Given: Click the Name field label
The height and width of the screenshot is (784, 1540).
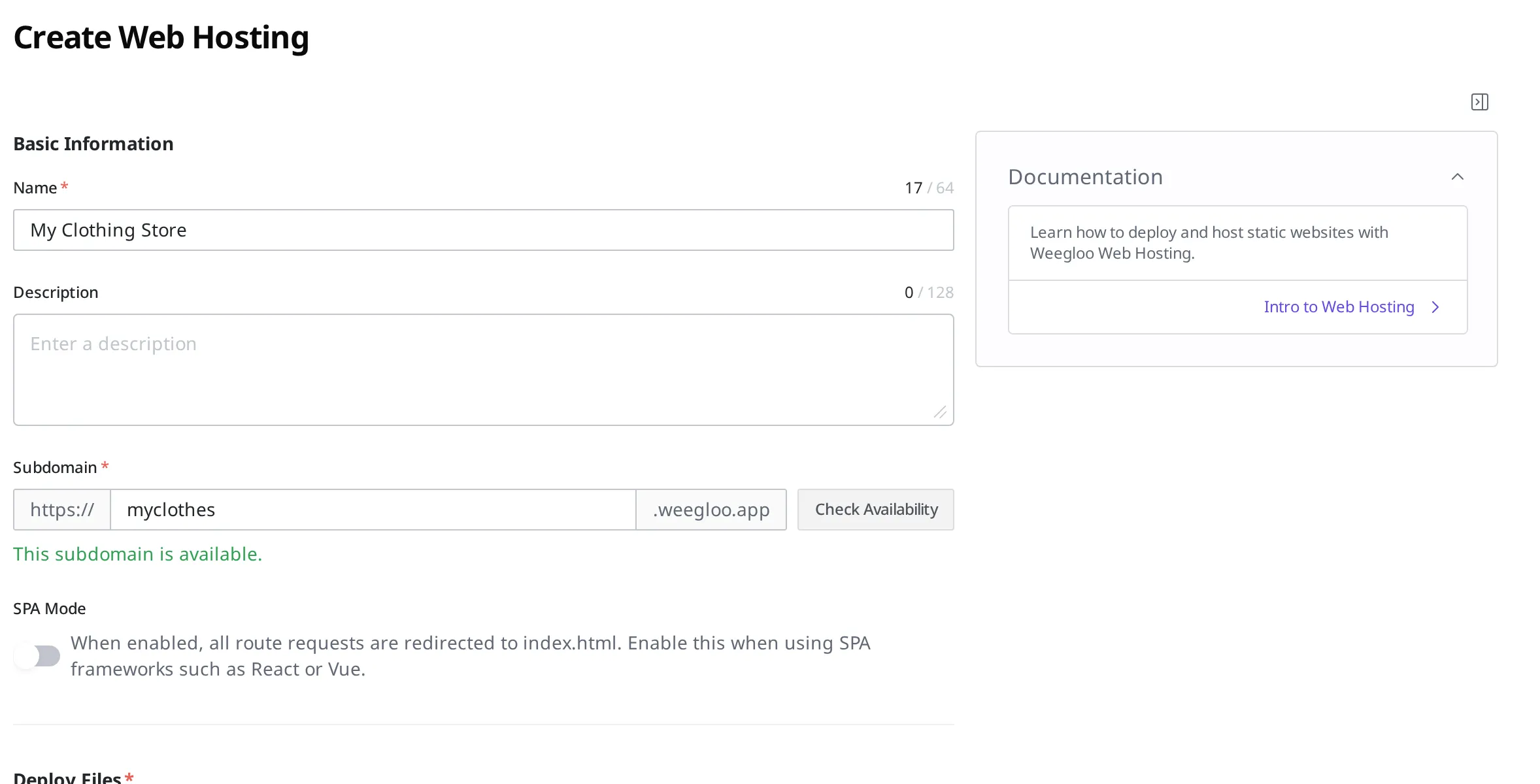Looking at the screenshot, I should point(35,188).
